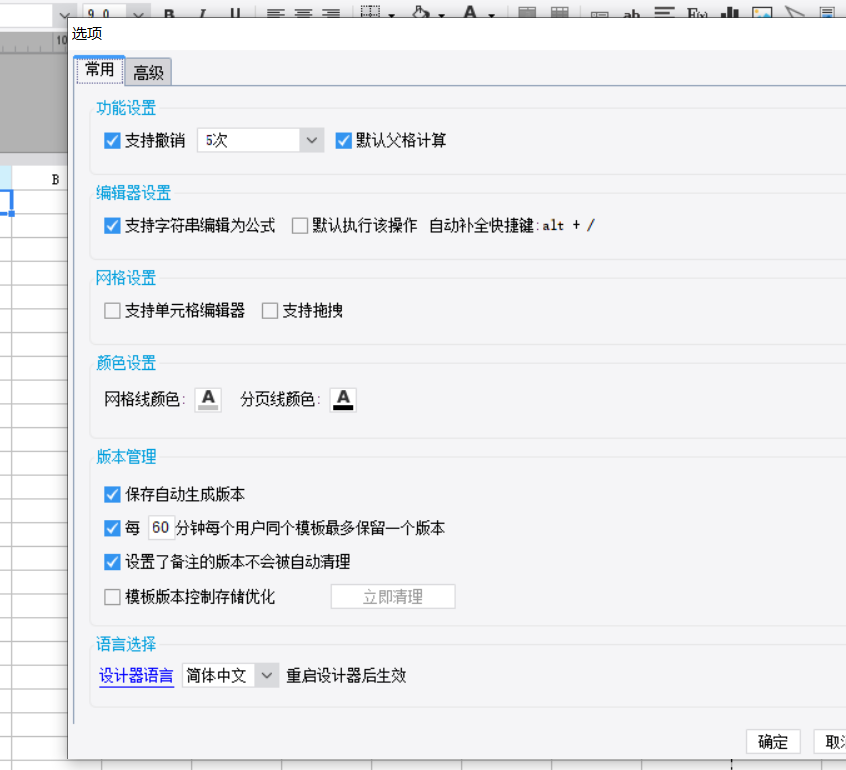Click the font color A icon
The width and height of the screenshot is (846, 770).
click(470, 12)
